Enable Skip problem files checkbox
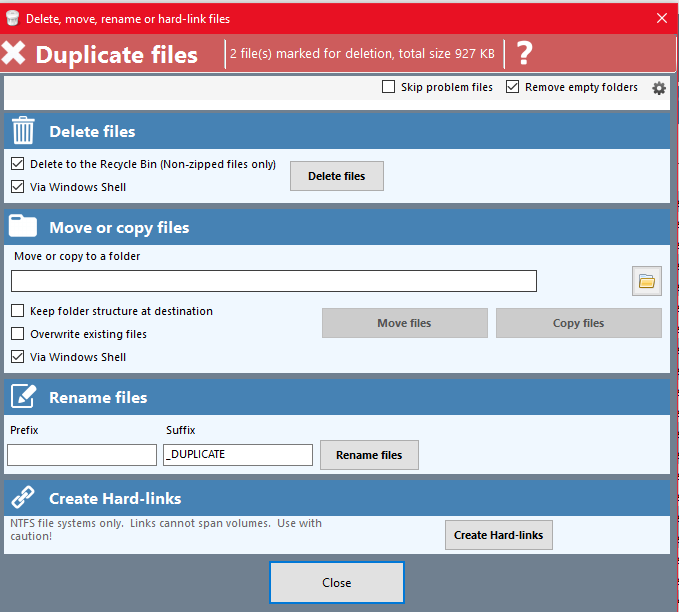This screenshot has height=612, width=679. pos(388,87)
